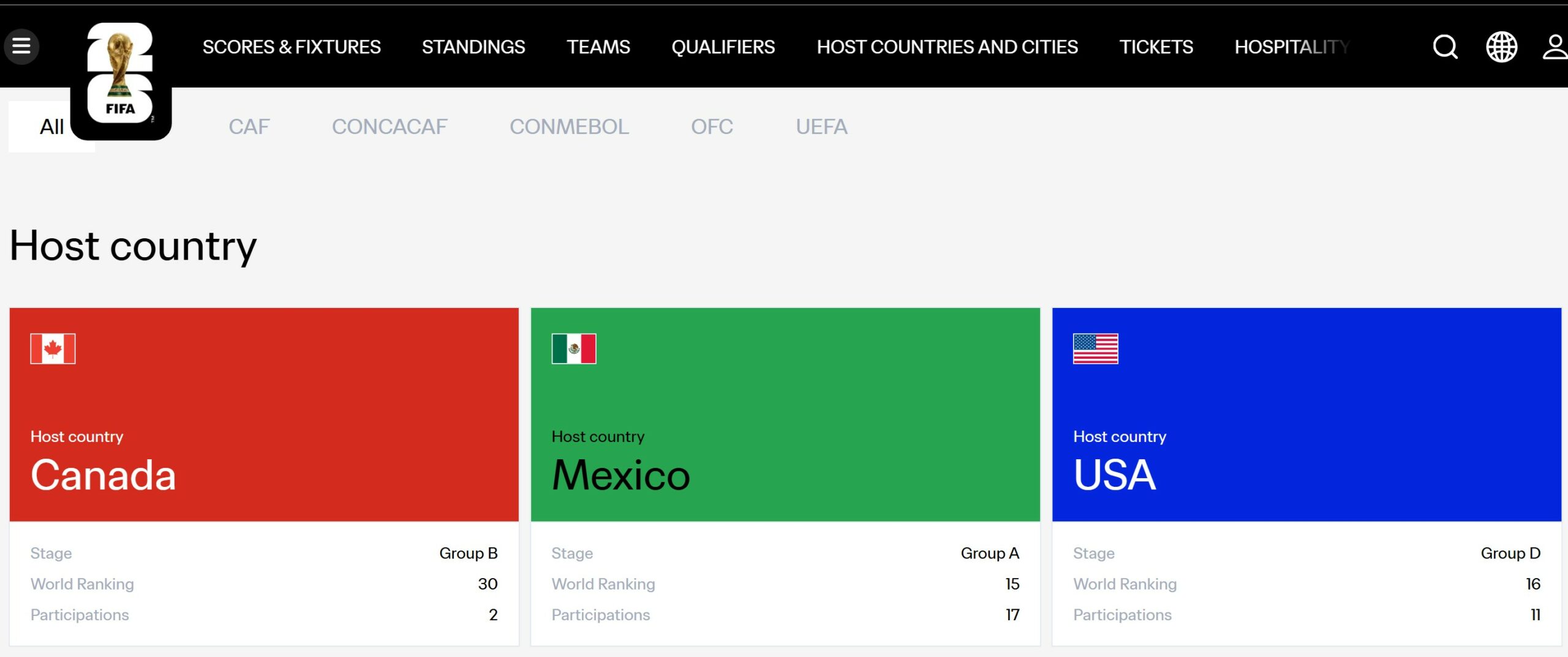Click the USA flag icon

pos(1095,349)
